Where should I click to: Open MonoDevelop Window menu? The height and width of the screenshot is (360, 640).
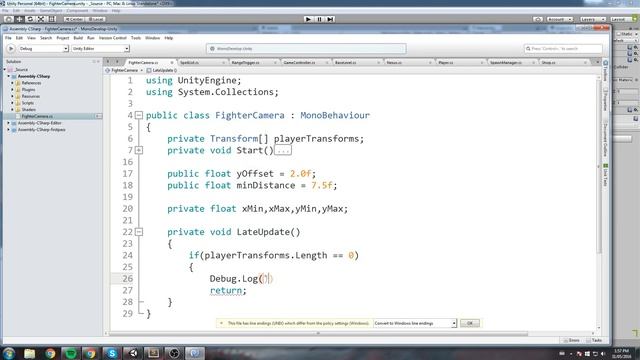pyautogui.click(x=153, y=38)
